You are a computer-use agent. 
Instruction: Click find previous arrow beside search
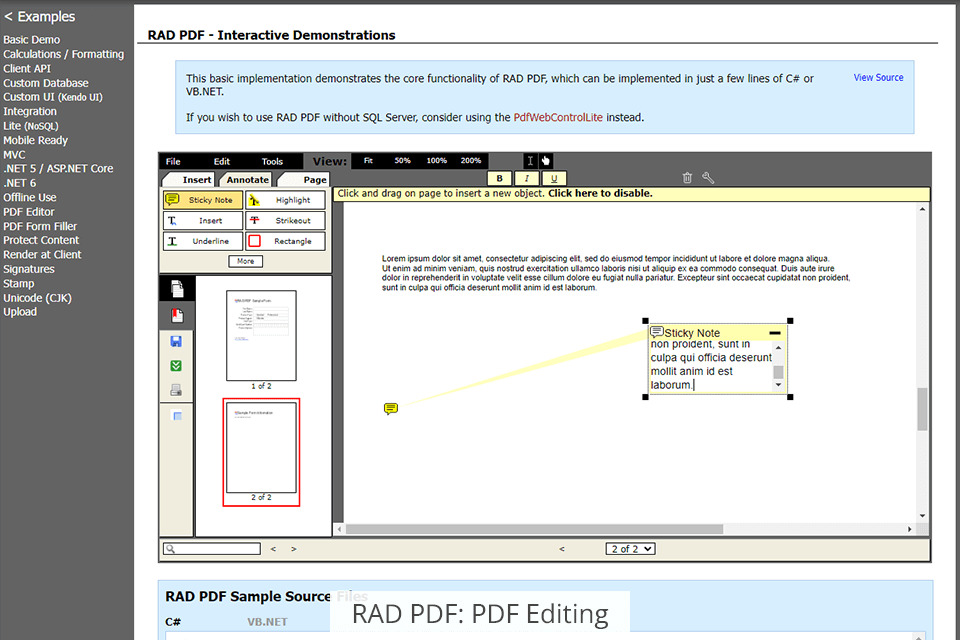273,549
